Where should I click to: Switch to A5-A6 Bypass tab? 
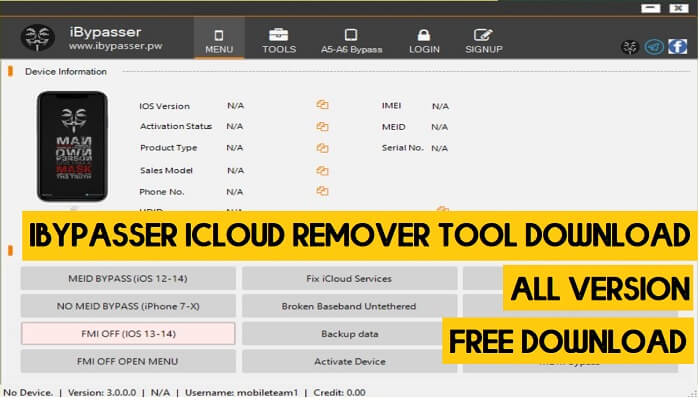point(351,41)
